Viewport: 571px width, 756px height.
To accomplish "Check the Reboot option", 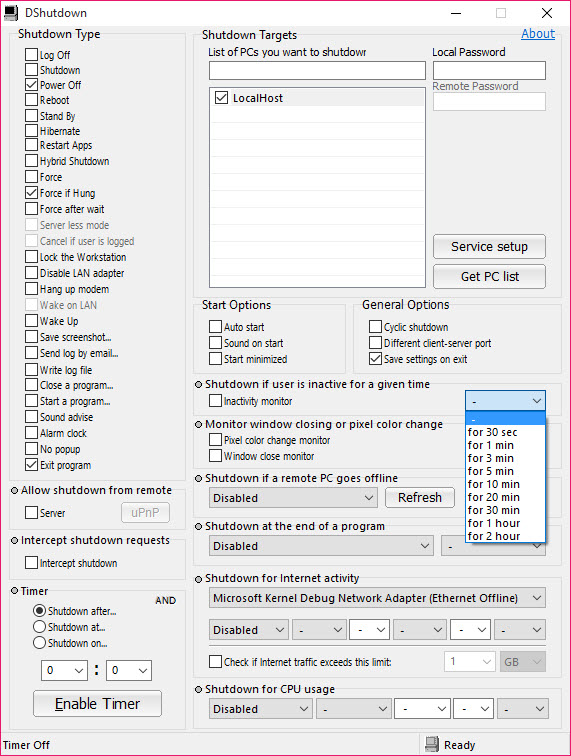I will 31,100.
